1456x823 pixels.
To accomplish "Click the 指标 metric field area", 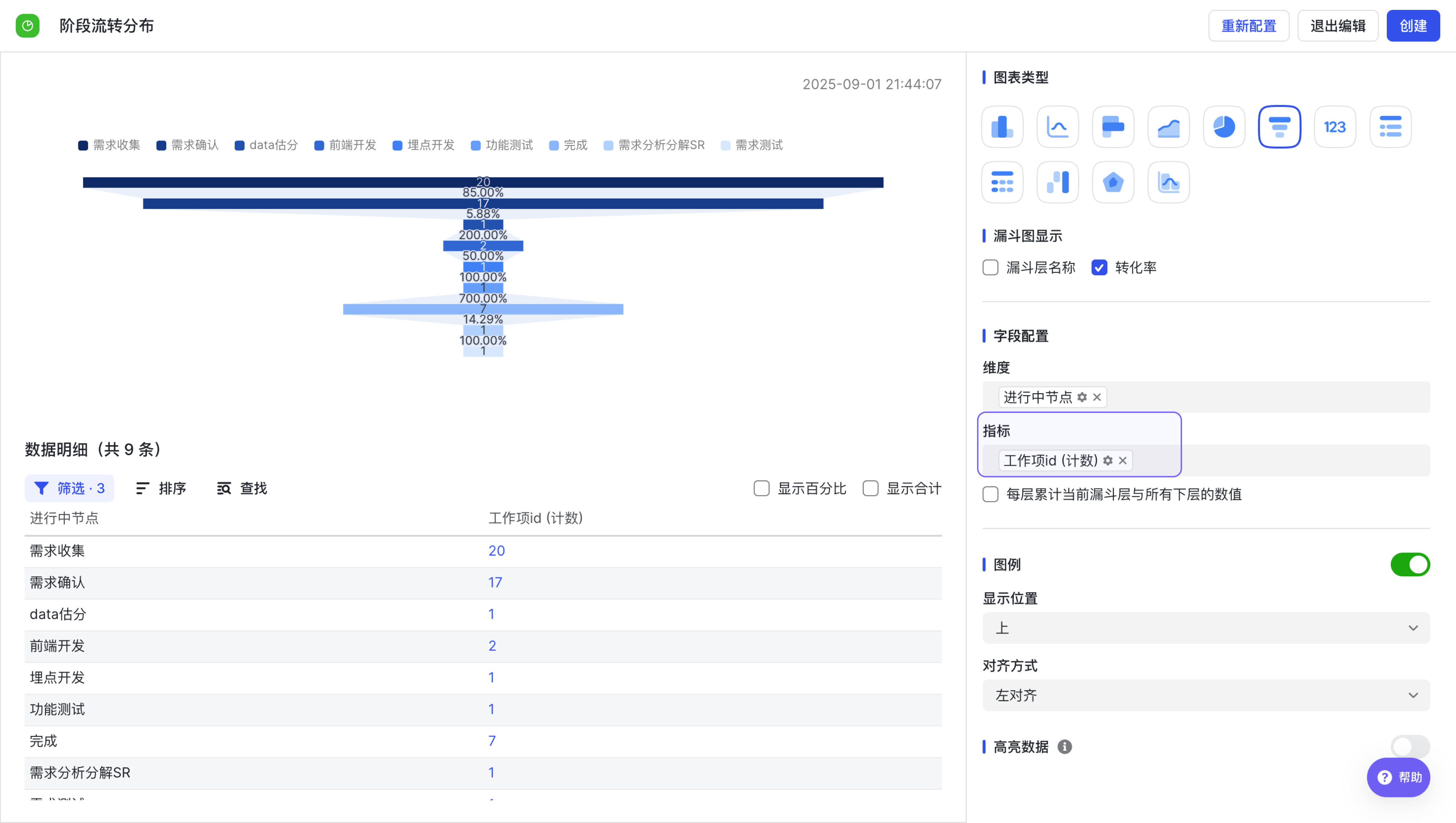I will tap(1206, 460).
